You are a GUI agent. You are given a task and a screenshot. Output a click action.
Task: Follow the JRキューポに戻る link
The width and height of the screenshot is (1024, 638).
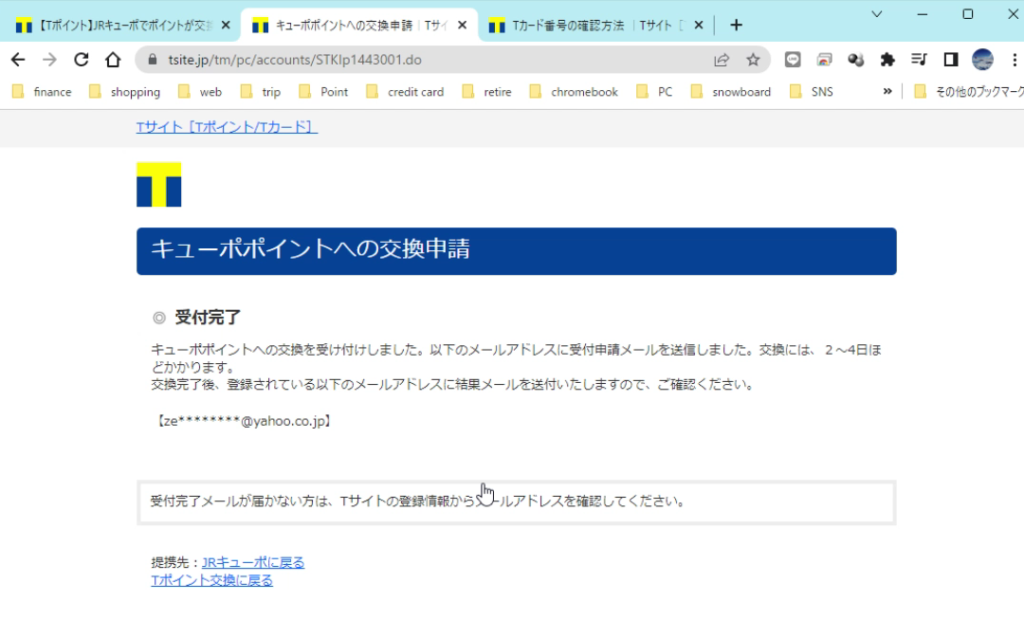click(x=253, y=562)
